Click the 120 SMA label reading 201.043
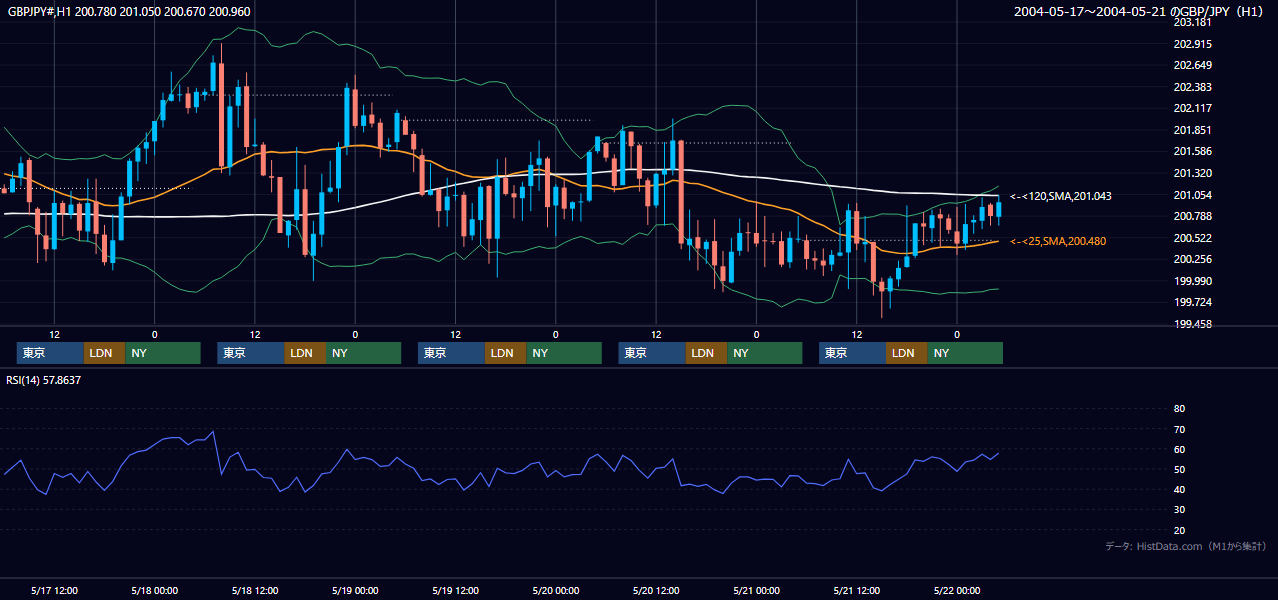This screenshot has width=1278, height=600. [1060, 196]
